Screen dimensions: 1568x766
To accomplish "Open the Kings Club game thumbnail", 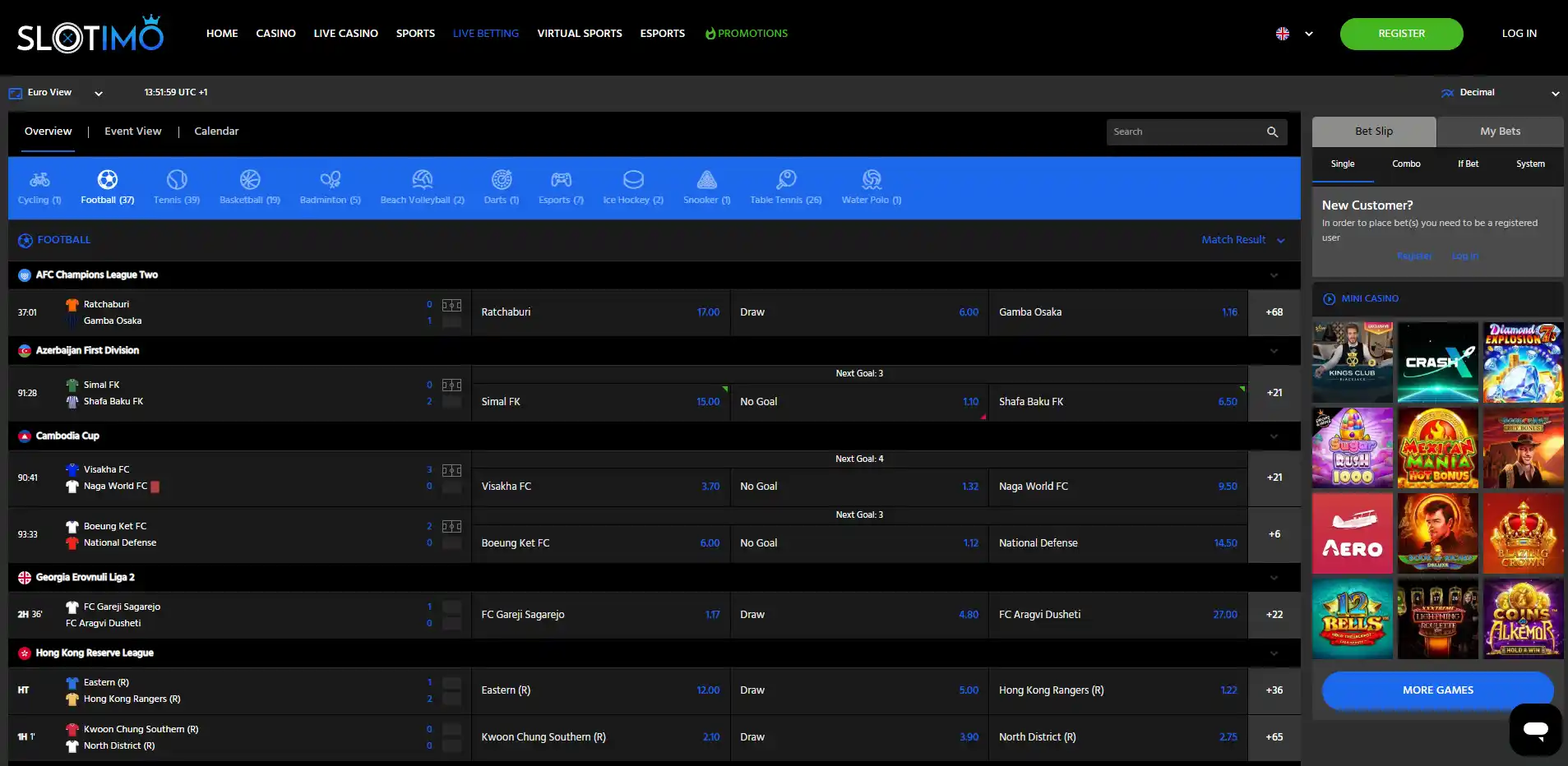I will click(1353, 362).
